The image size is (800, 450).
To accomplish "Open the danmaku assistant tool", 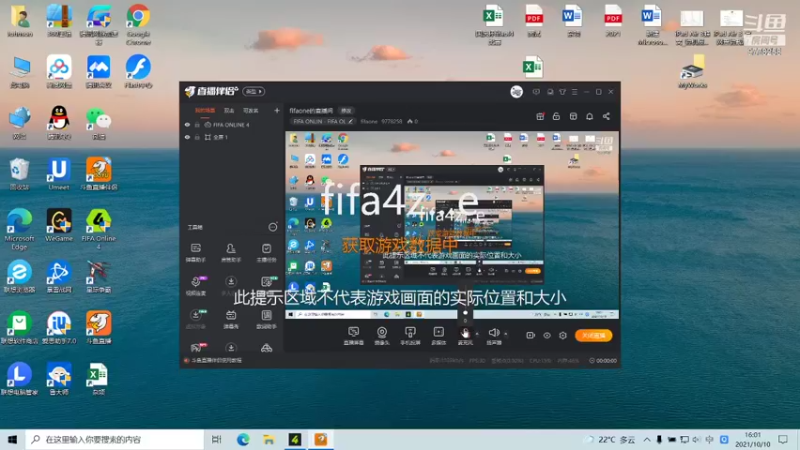I will (196, 253).
